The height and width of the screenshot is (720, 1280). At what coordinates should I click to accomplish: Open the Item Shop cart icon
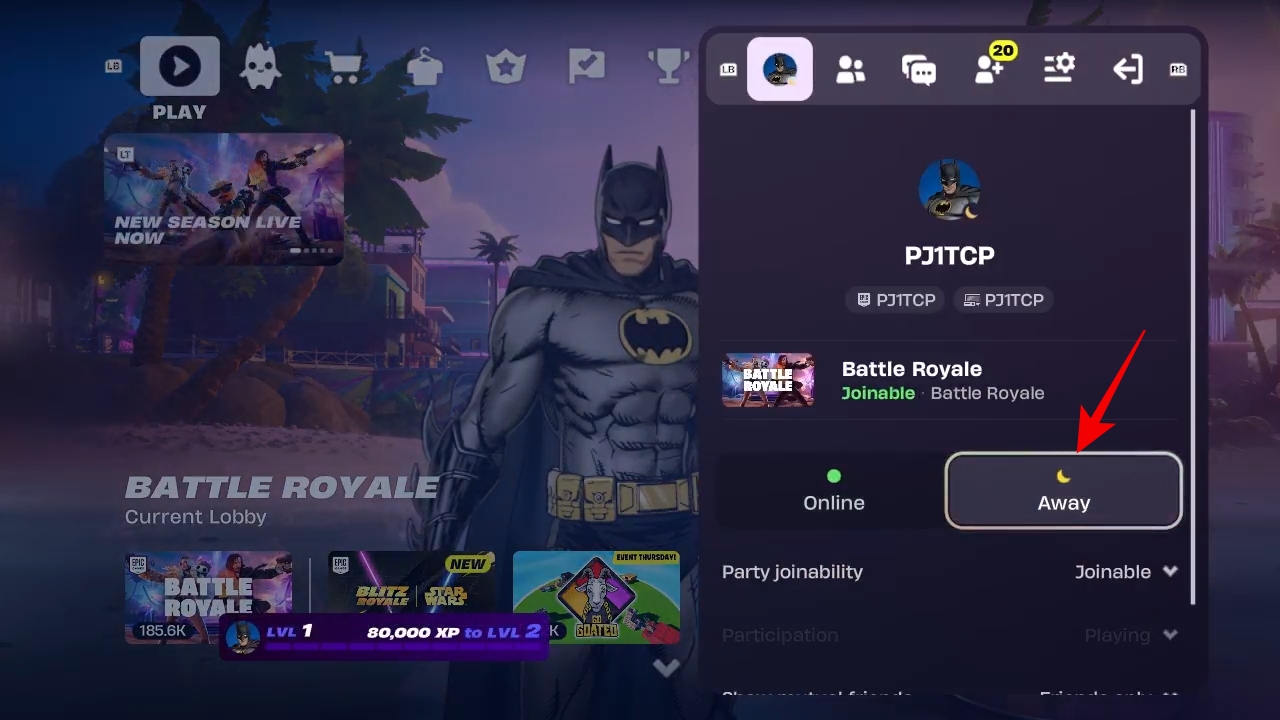click(344, 68)
